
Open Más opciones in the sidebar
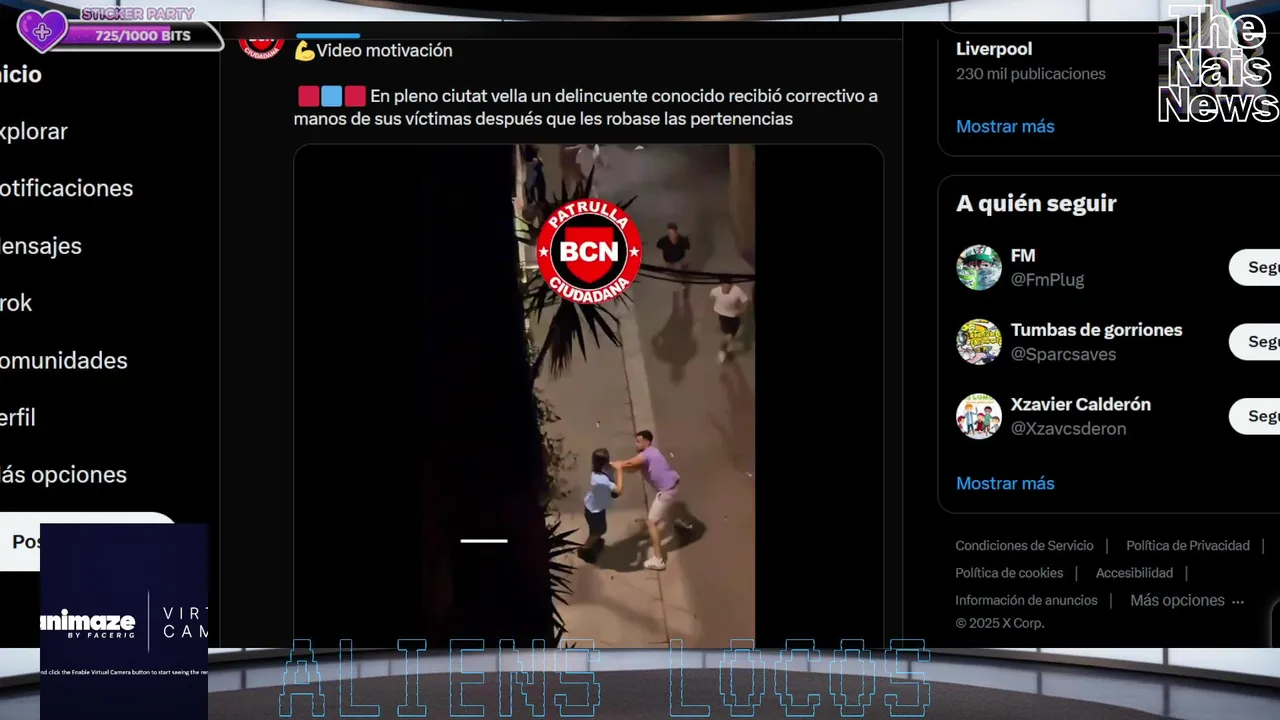[63, 474]
